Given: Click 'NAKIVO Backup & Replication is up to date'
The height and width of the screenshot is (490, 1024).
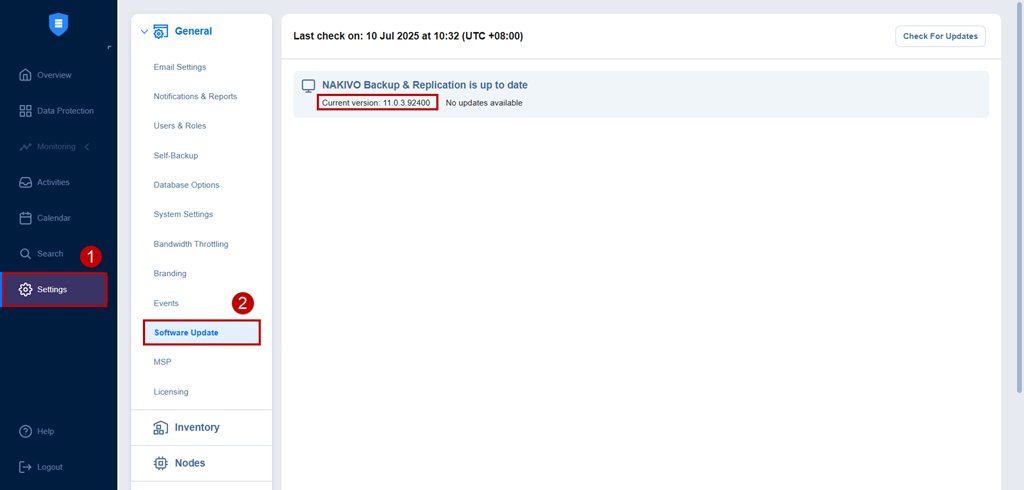Looking at the screenshot, I should 424,85.
